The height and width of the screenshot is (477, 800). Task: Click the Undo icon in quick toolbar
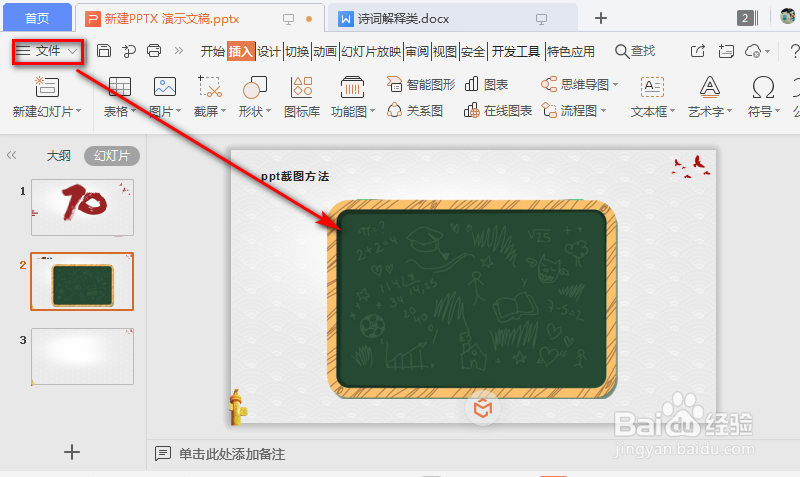(129, 51)
